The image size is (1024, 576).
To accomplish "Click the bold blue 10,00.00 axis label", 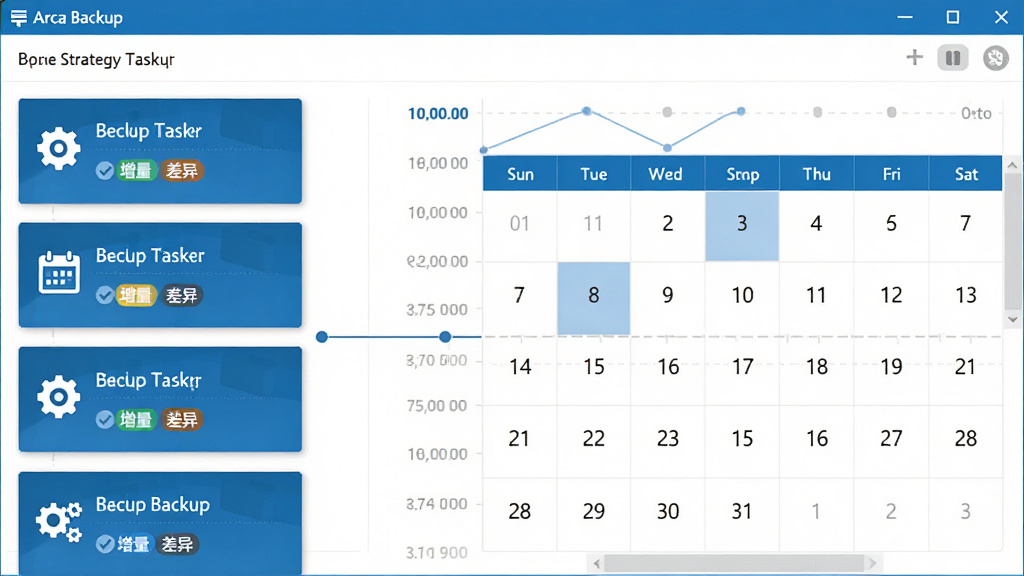I will [438, 114].
